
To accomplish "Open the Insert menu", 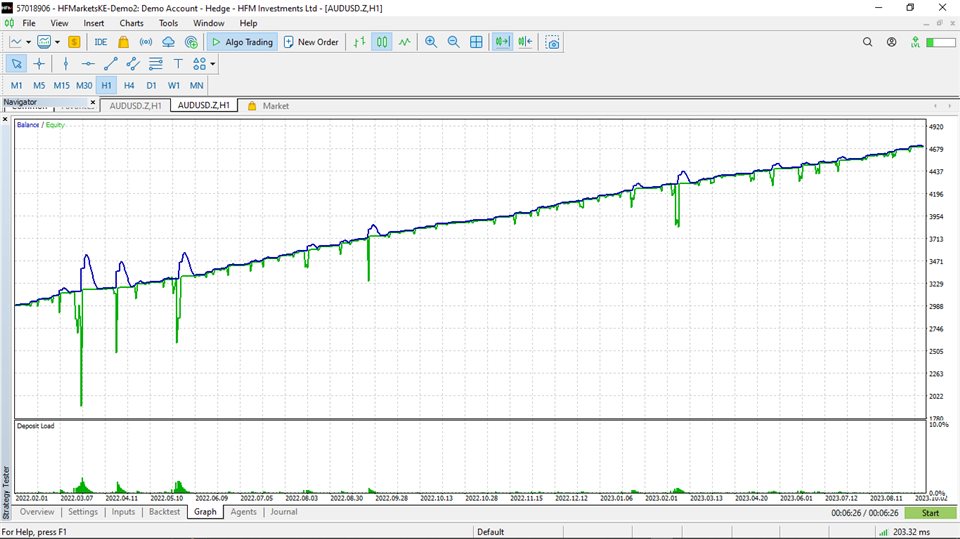I will coord(94,23).
